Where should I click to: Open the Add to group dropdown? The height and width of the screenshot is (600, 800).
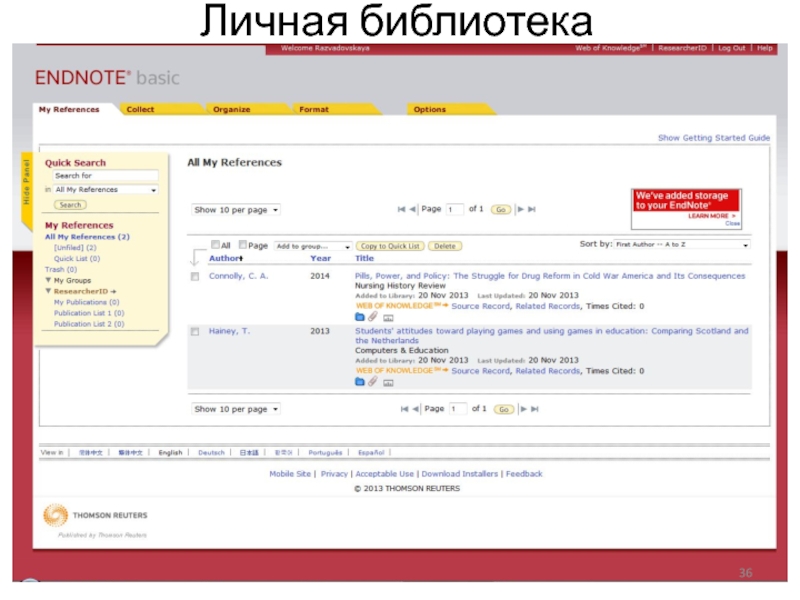click(x=313, y=246)
